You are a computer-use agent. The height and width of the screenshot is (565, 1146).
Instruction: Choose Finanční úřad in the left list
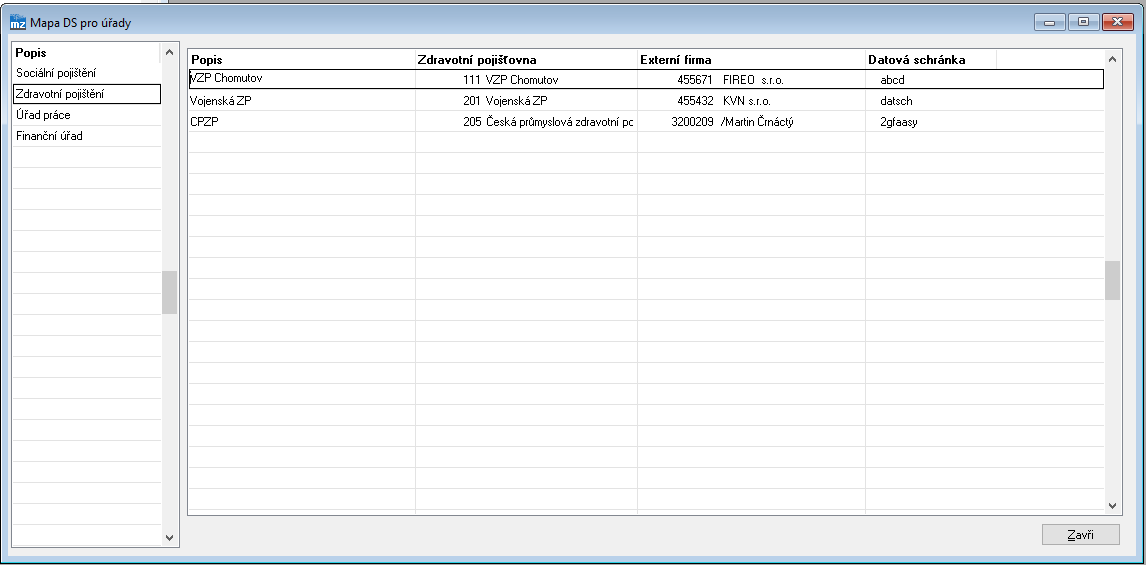[87, 136]
